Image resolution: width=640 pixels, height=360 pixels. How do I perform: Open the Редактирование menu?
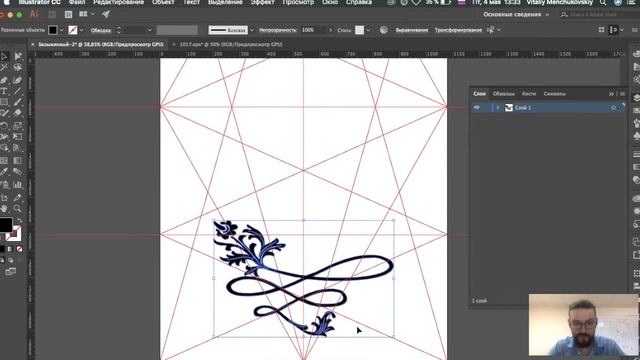click(x=118, y=2)
